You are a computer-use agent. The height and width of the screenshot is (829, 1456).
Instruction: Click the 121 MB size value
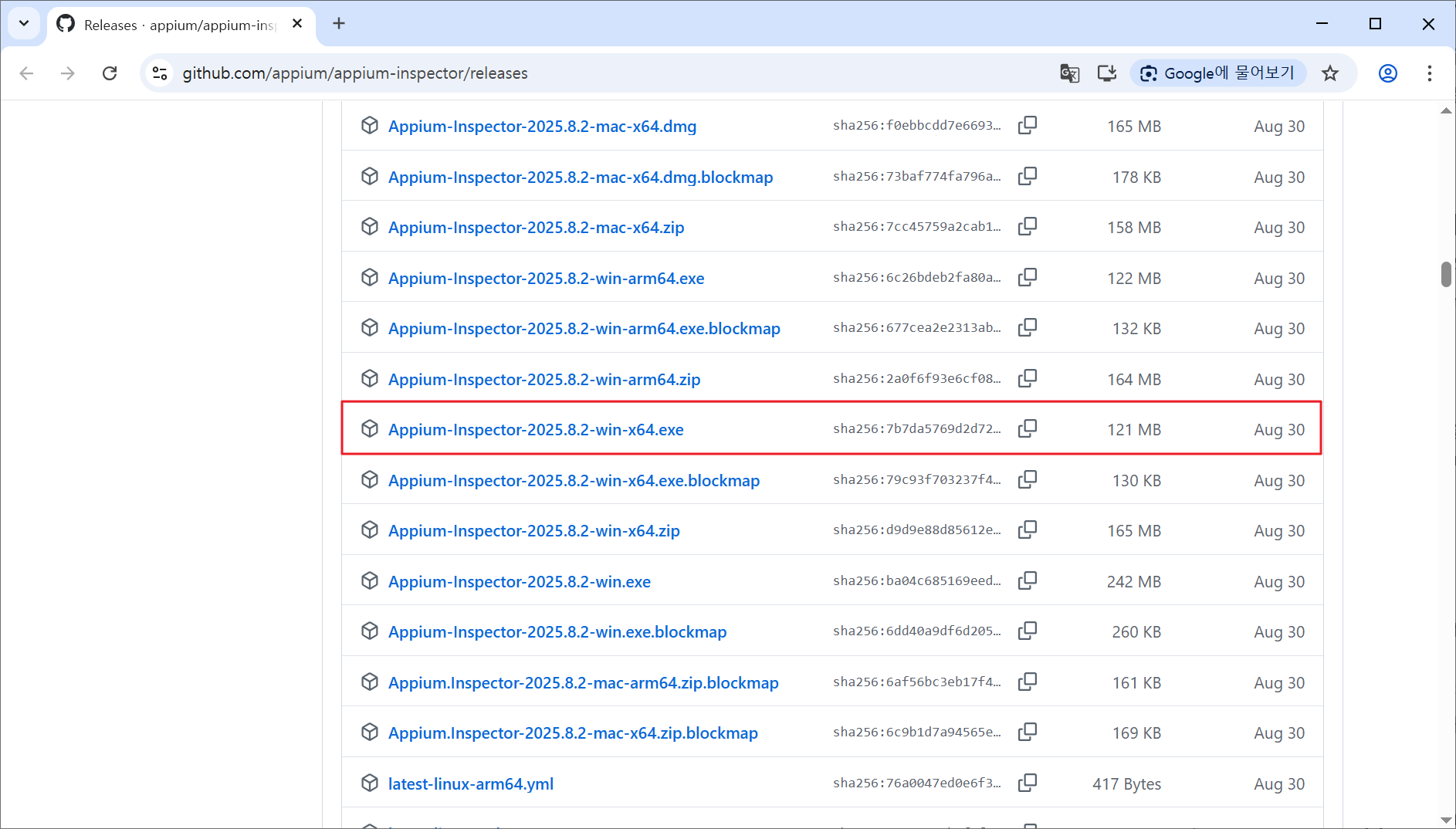1133,429
